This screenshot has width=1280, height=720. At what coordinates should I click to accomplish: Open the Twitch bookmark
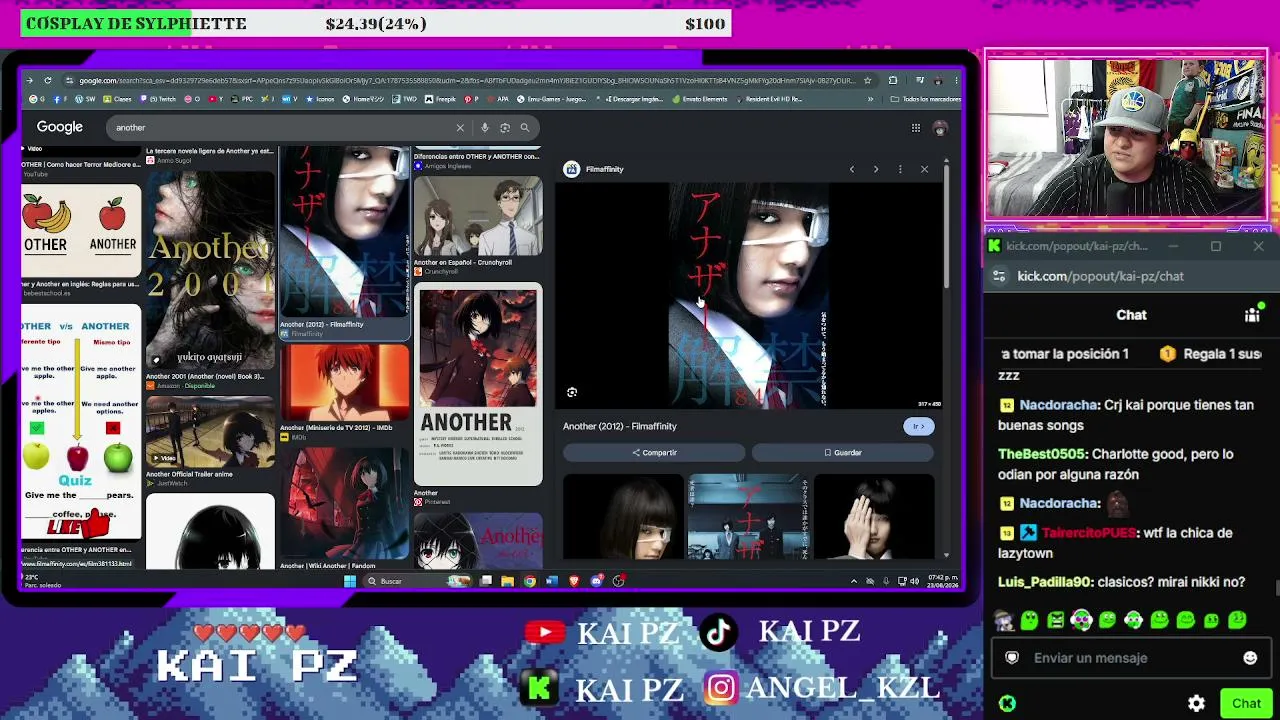[158, 99]
